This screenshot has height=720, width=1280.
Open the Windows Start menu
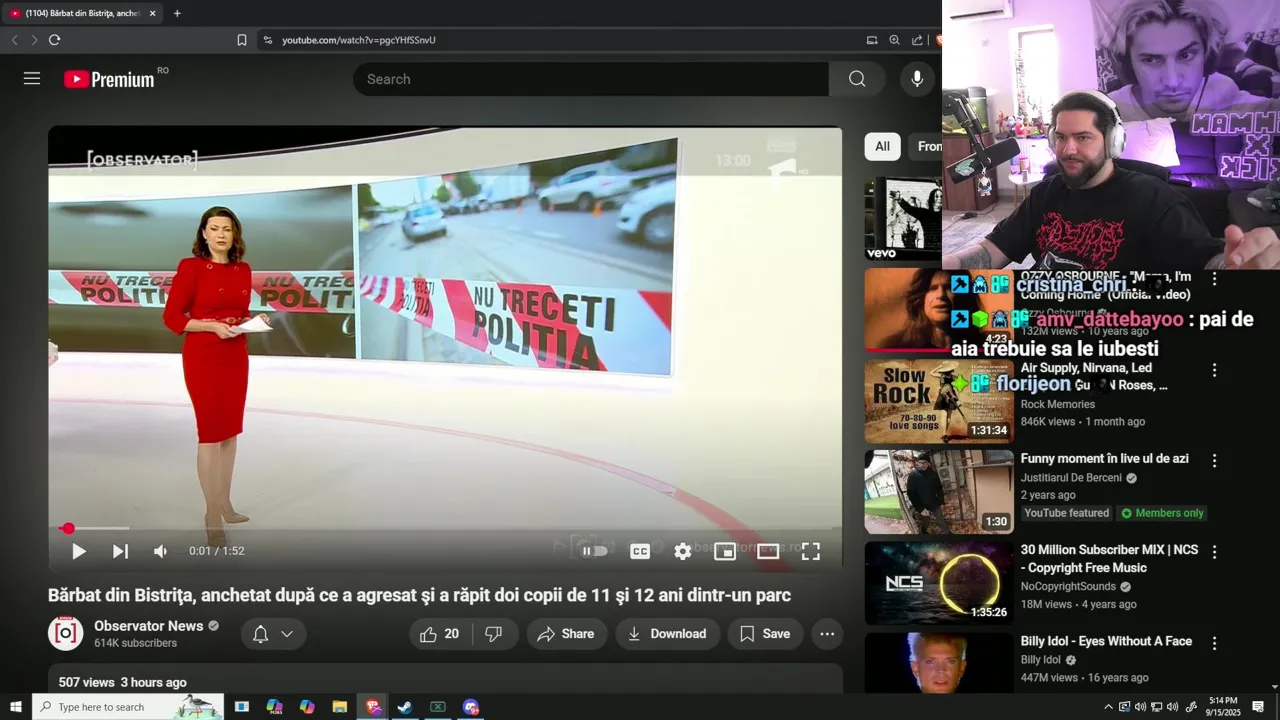coord(16,707)
